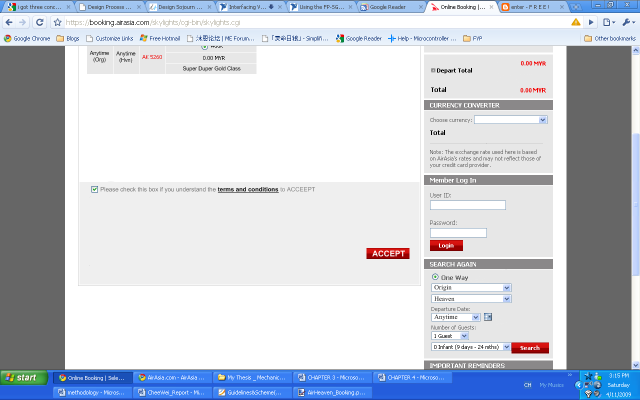Open My Thesis folder in taskbar
The width and height of the screenshot is (640, 400).
click(252, 378)
